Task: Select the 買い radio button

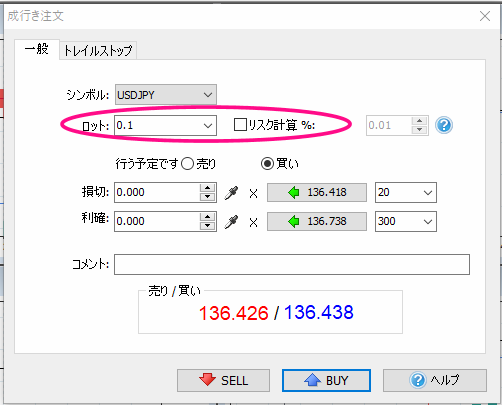Action: pos(267,164)
